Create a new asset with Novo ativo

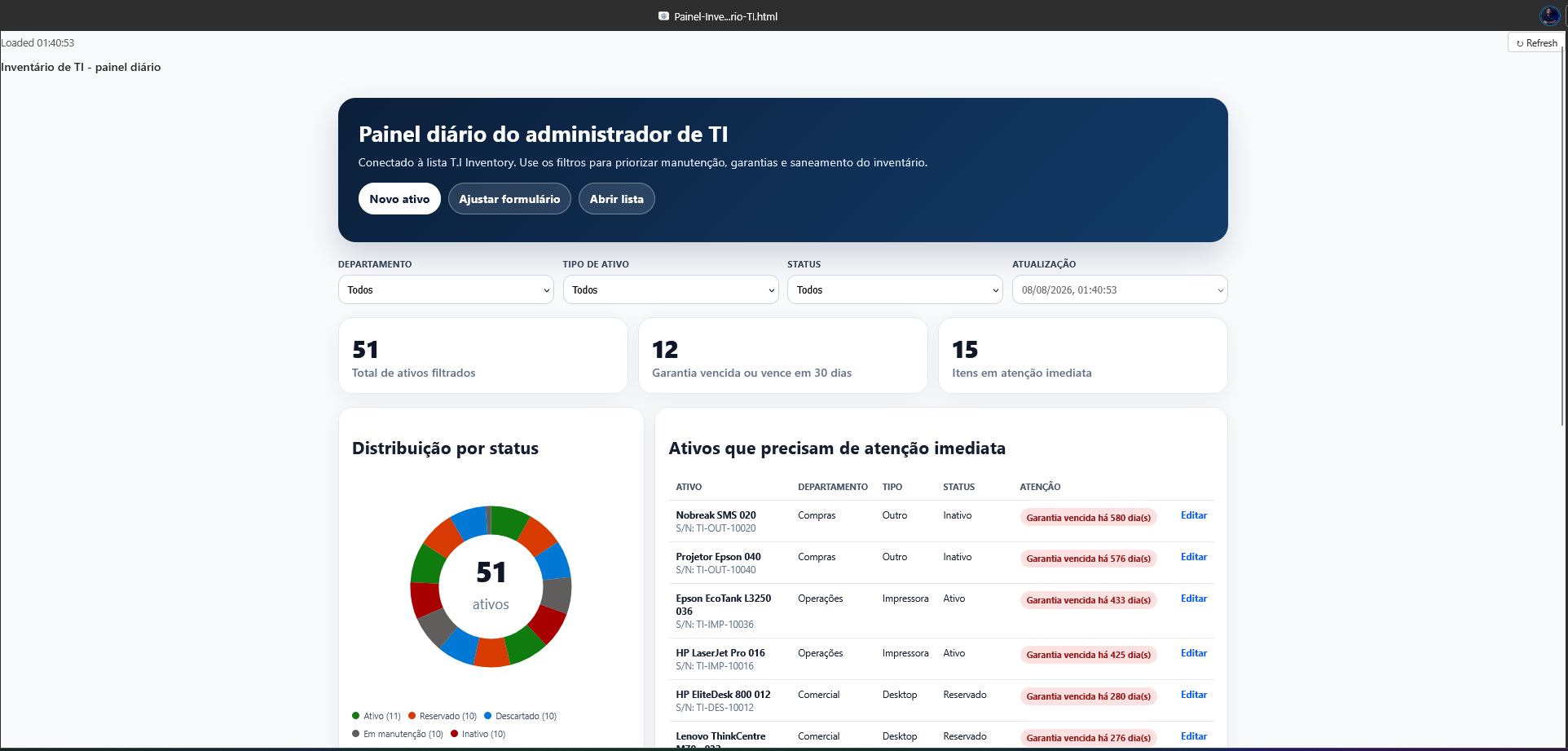click(x=399, y=199)
